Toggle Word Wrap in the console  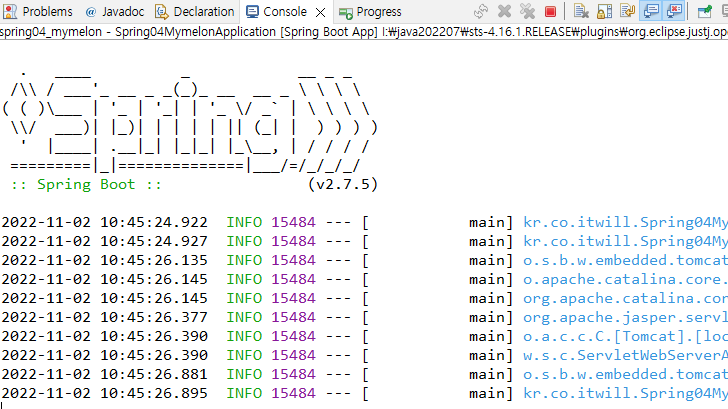tap(627, 12)
